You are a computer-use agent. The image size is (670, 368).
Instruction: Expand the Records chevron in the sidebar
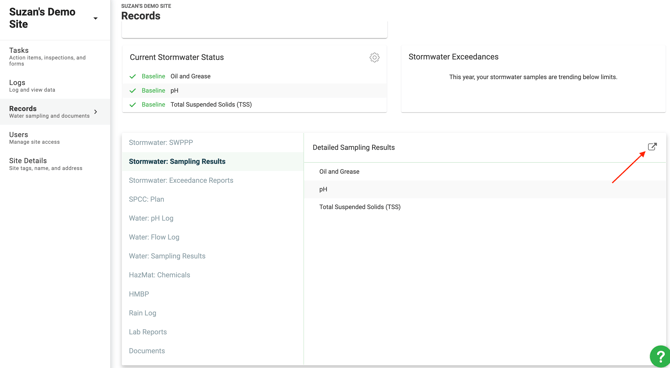[96, 112]
